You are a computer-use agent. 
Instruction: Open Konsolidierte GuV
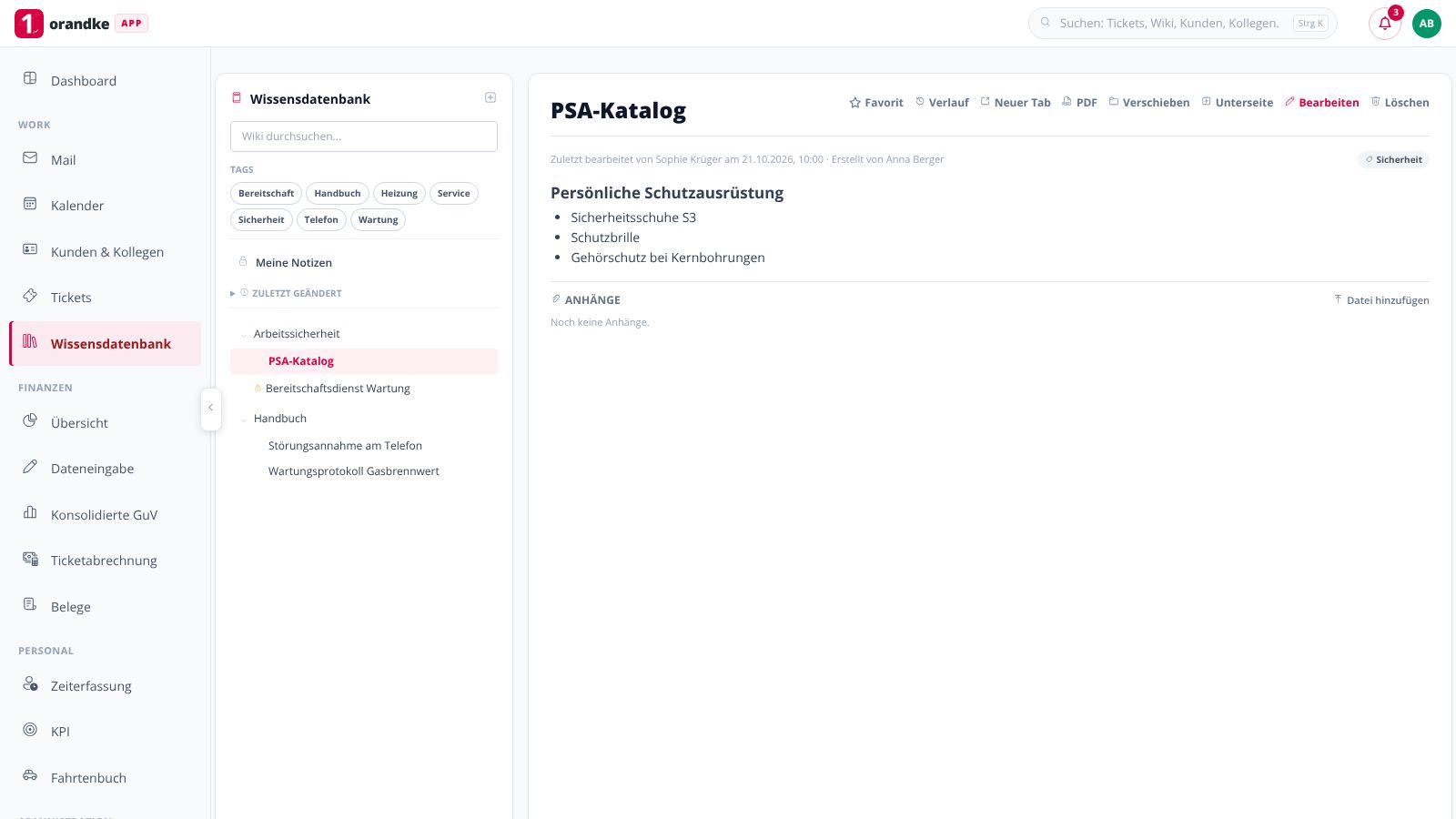tap(105, 515)
